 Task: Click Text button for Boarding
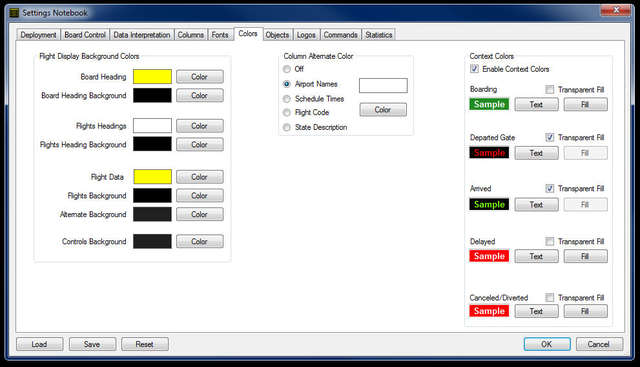[x=536, y=105]
